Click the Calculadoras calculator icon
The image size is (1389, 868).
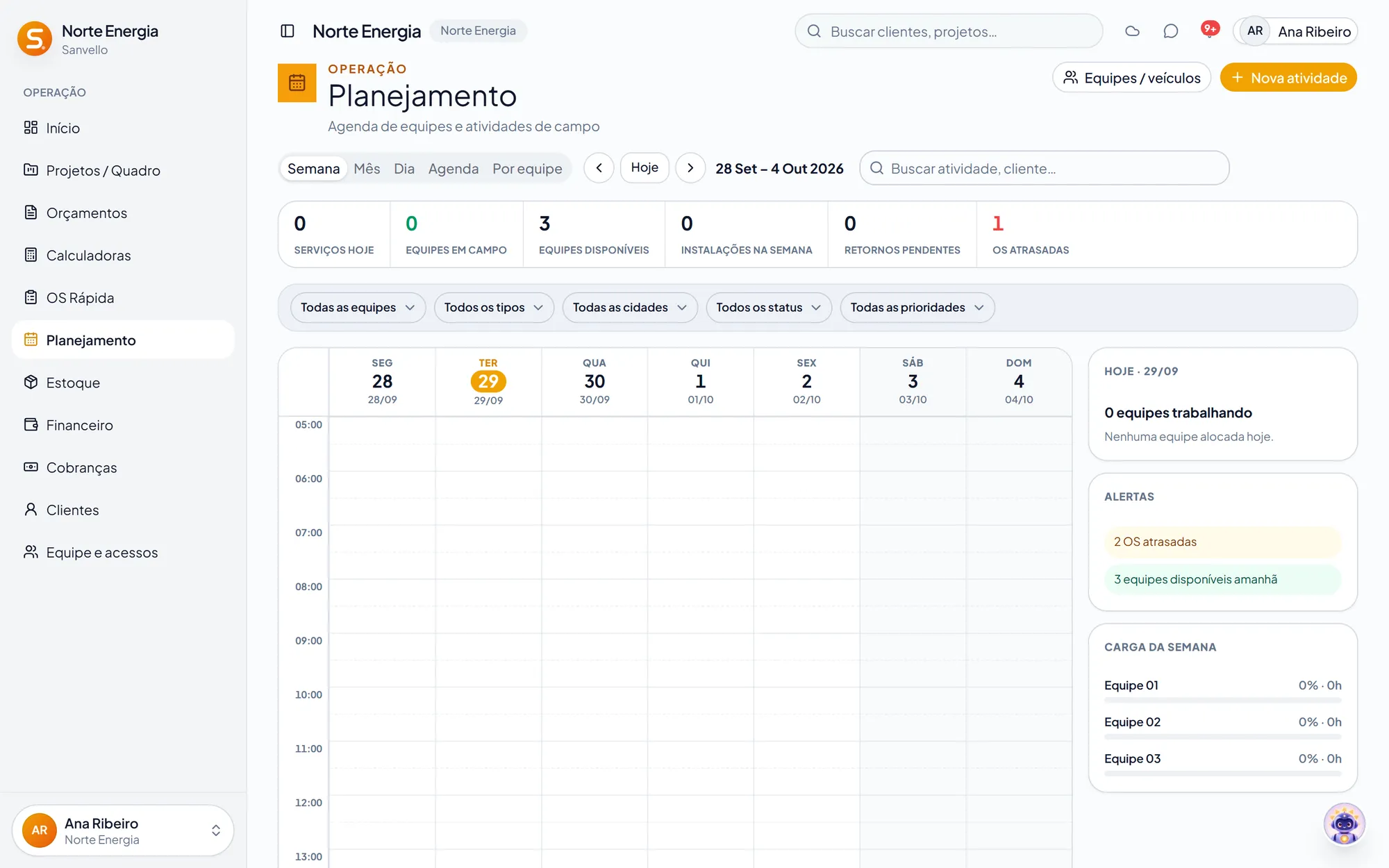pos(31,255)
